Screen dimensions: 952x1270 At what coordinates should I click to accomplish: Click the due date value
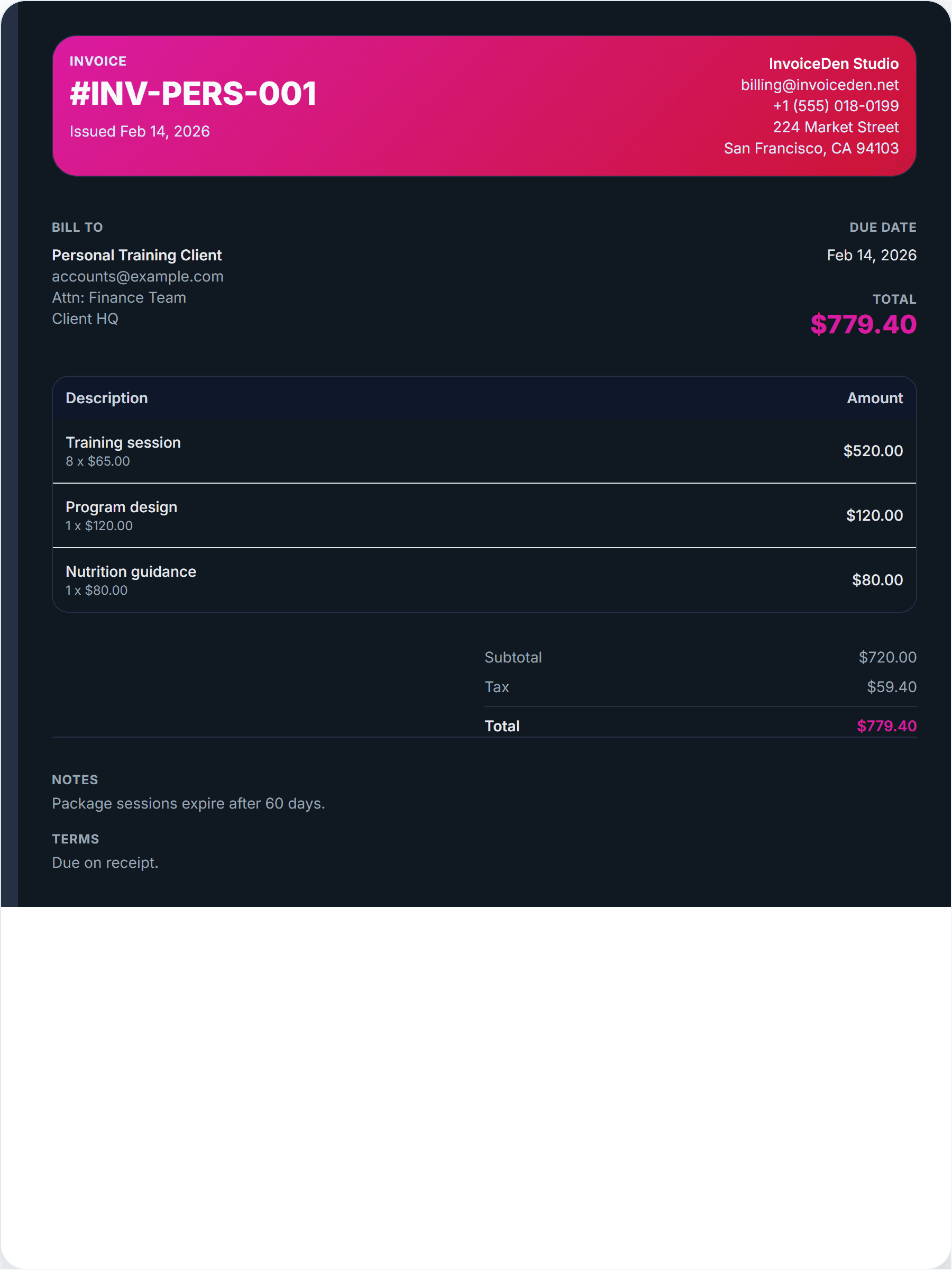[871, 255]
